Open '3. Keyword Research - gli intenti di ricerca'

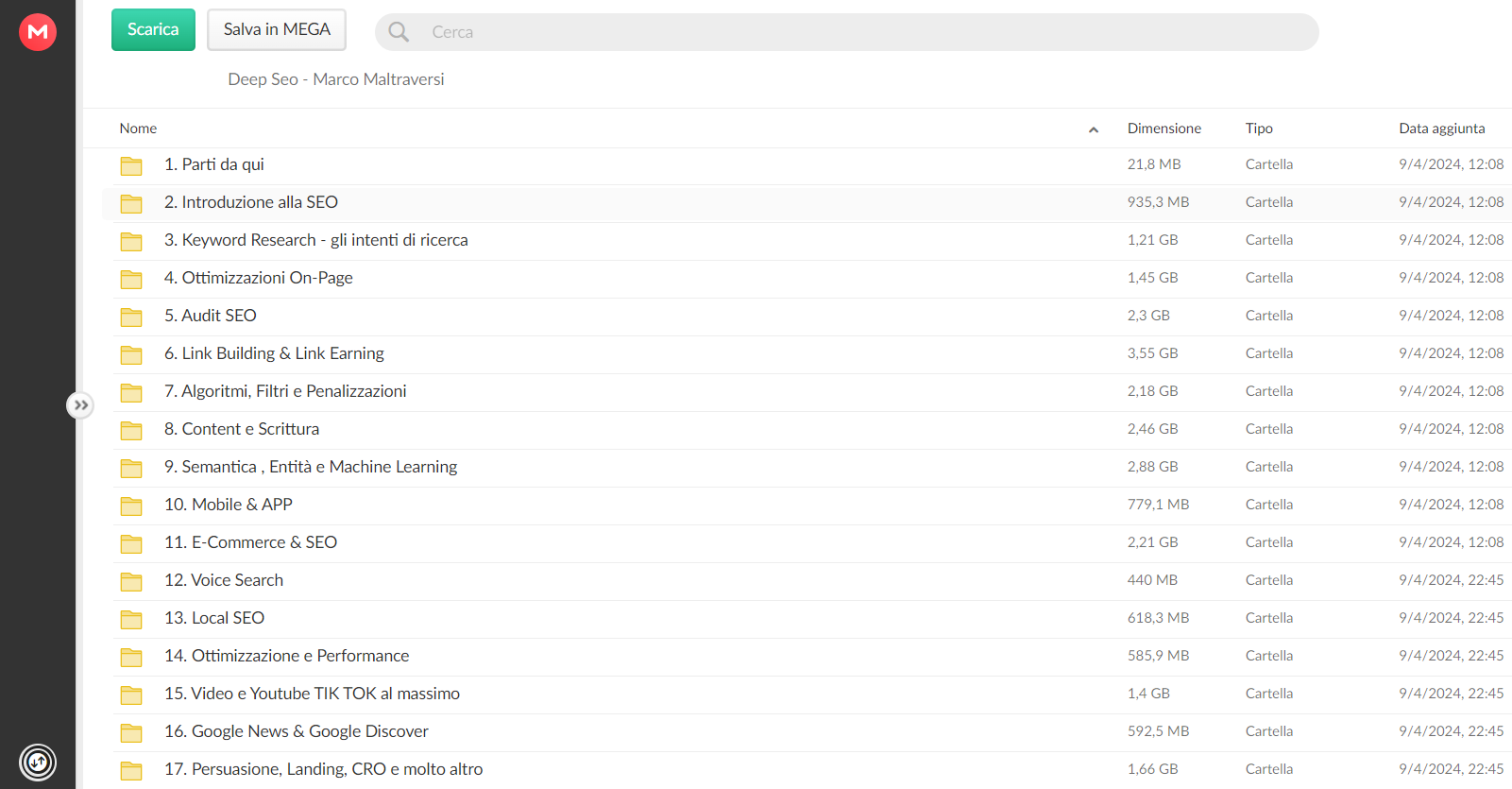[316, 240]
